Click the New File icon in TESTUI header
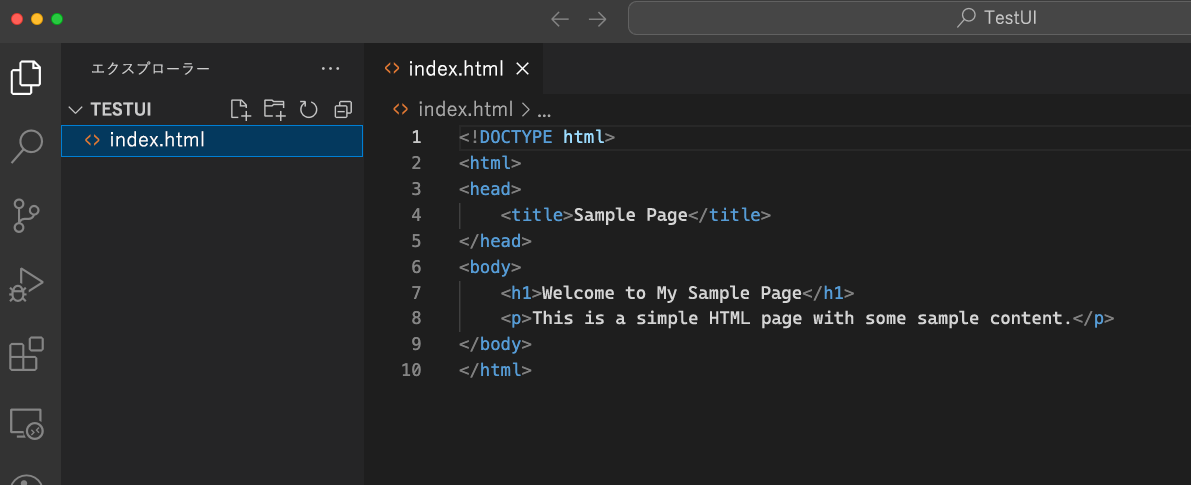Image resolution: width=1191 pixels, height=485 pixels. click(241, 110)
